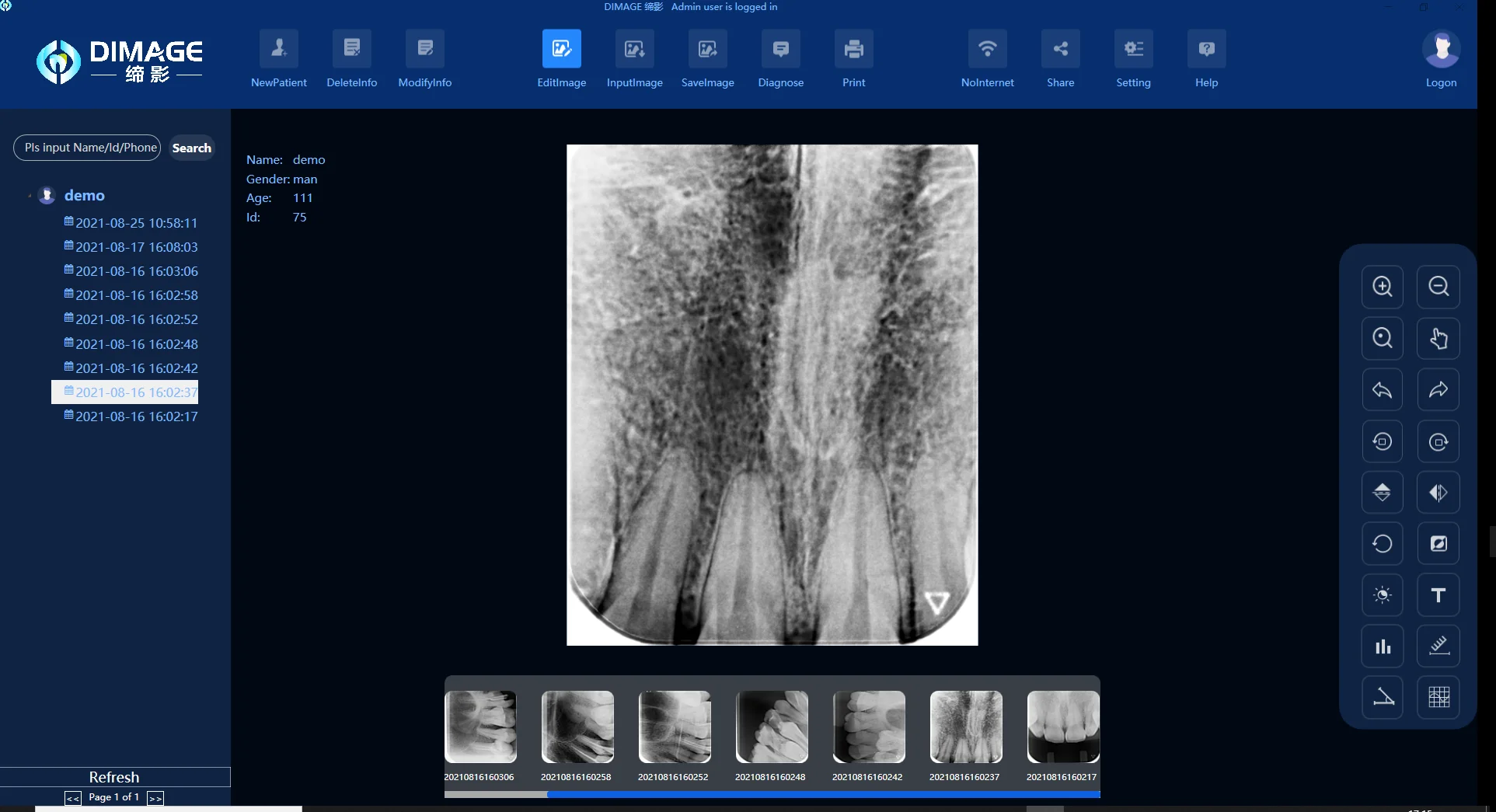
Task: Select the angle measurement tool
Action: (x=1383, y=697)
